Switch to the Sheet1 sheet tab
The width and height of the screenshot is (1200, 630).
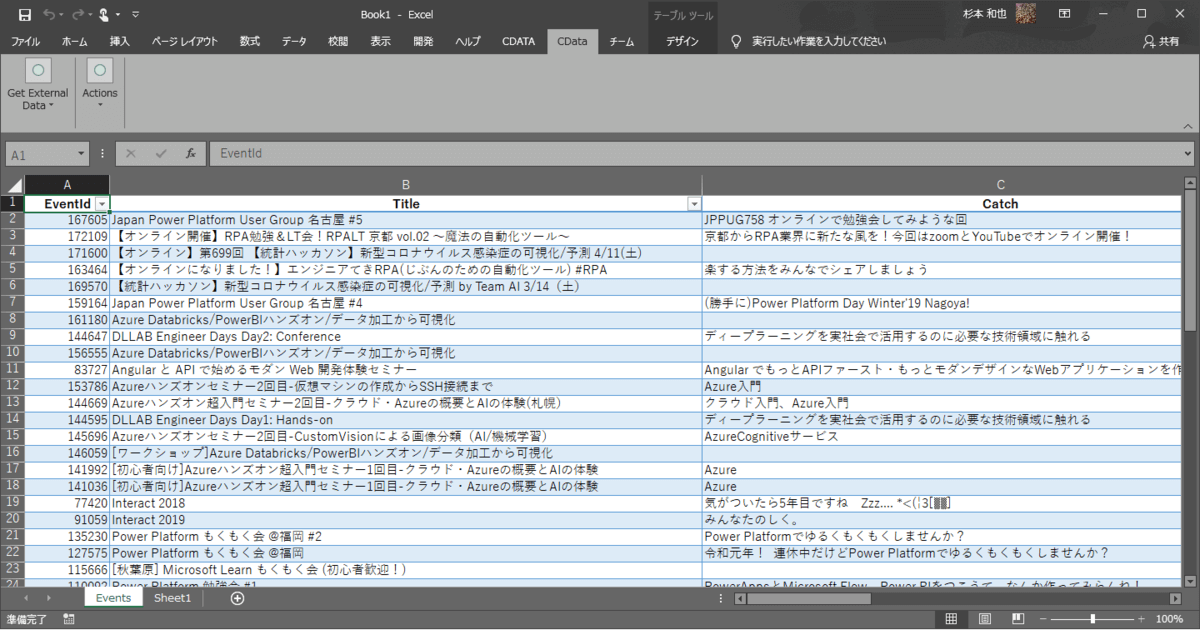[x=172, y=598]
